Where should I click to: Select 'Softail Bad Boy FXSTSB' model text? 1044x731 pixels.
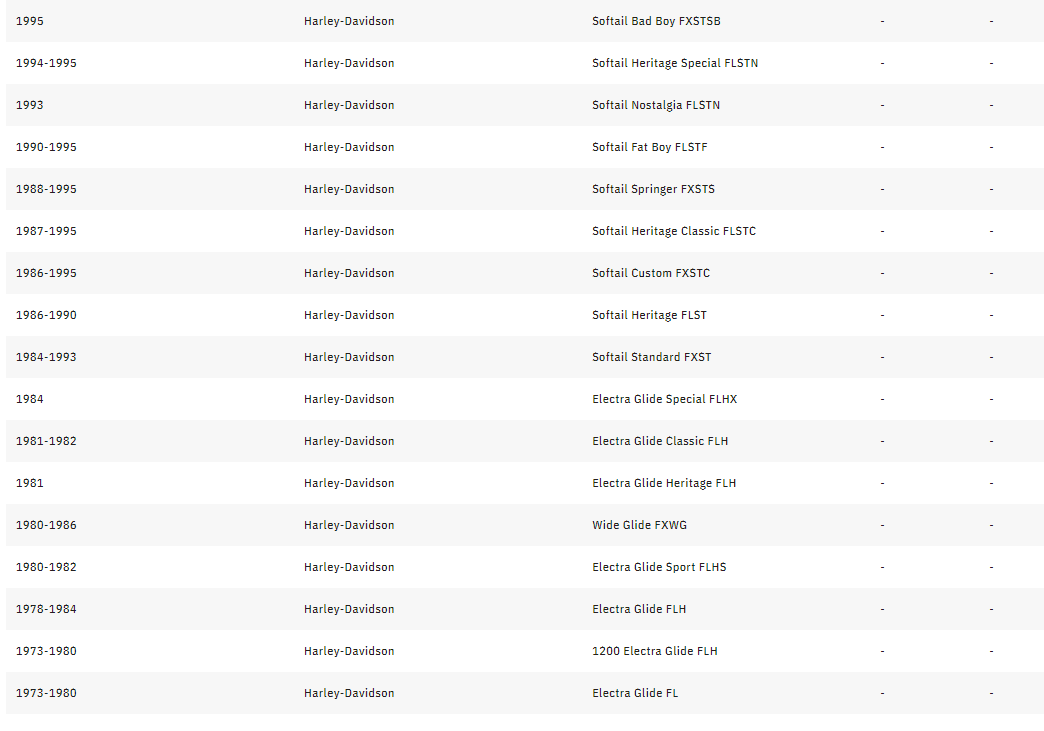(656, 21)
